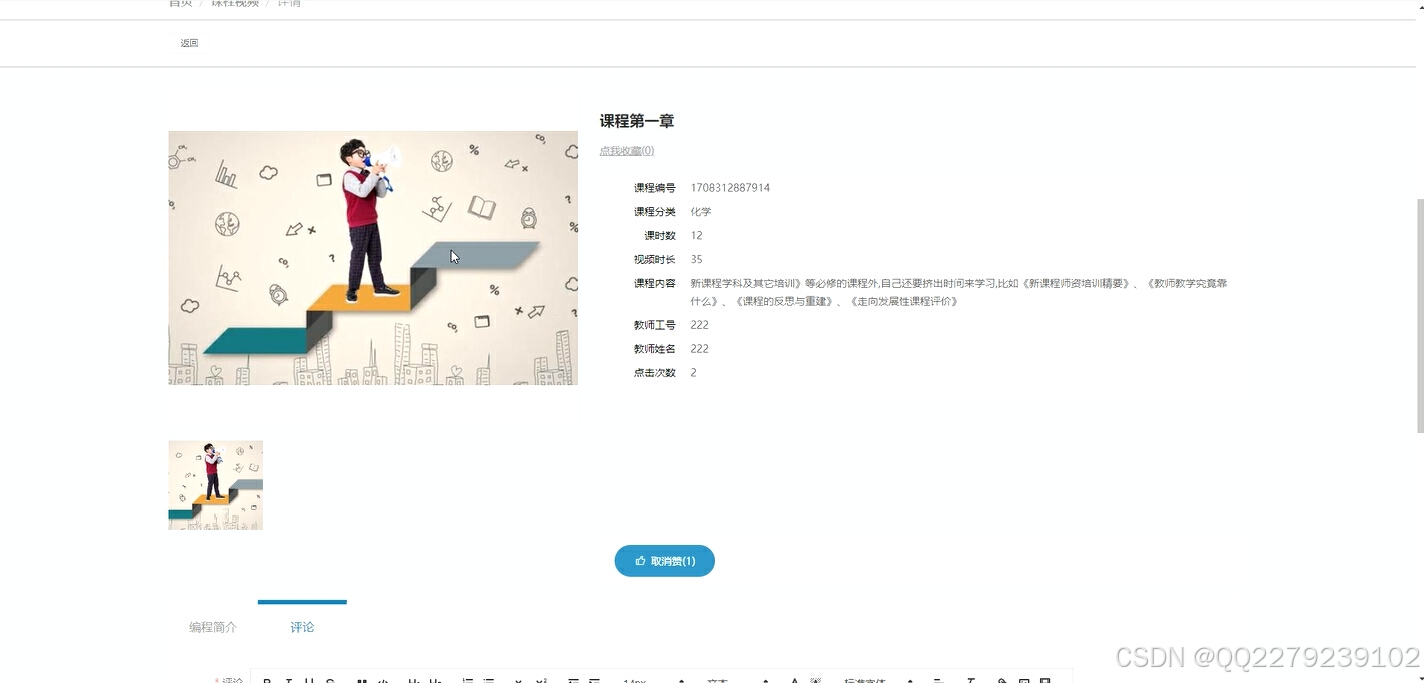The height and width of the screenshot is (683, 1424).
Task: Click the 点我收藏(0) link
Action: [x=626, y=149]
